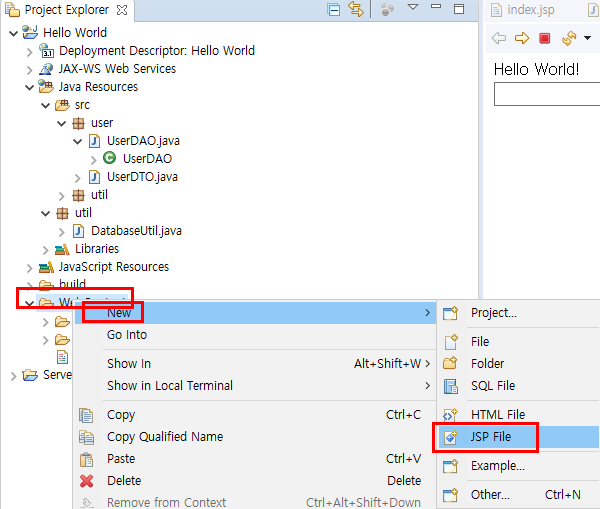This screenshot has height=509, width=600.
Task: Close the Project Explorer tab
Action: pos(122,10)
